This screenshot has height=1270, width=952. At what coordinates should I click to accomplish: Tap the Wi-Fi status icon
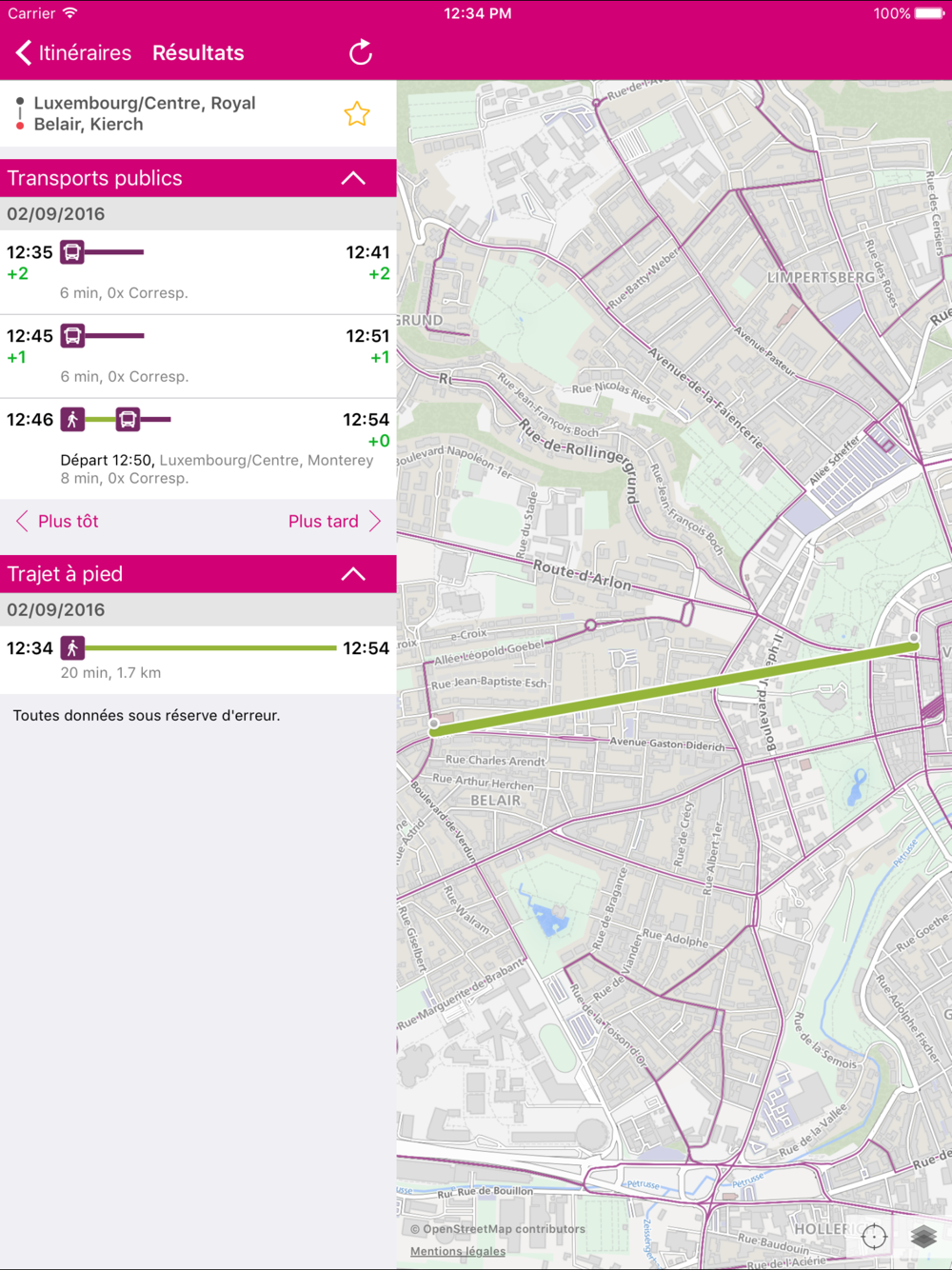69,13
